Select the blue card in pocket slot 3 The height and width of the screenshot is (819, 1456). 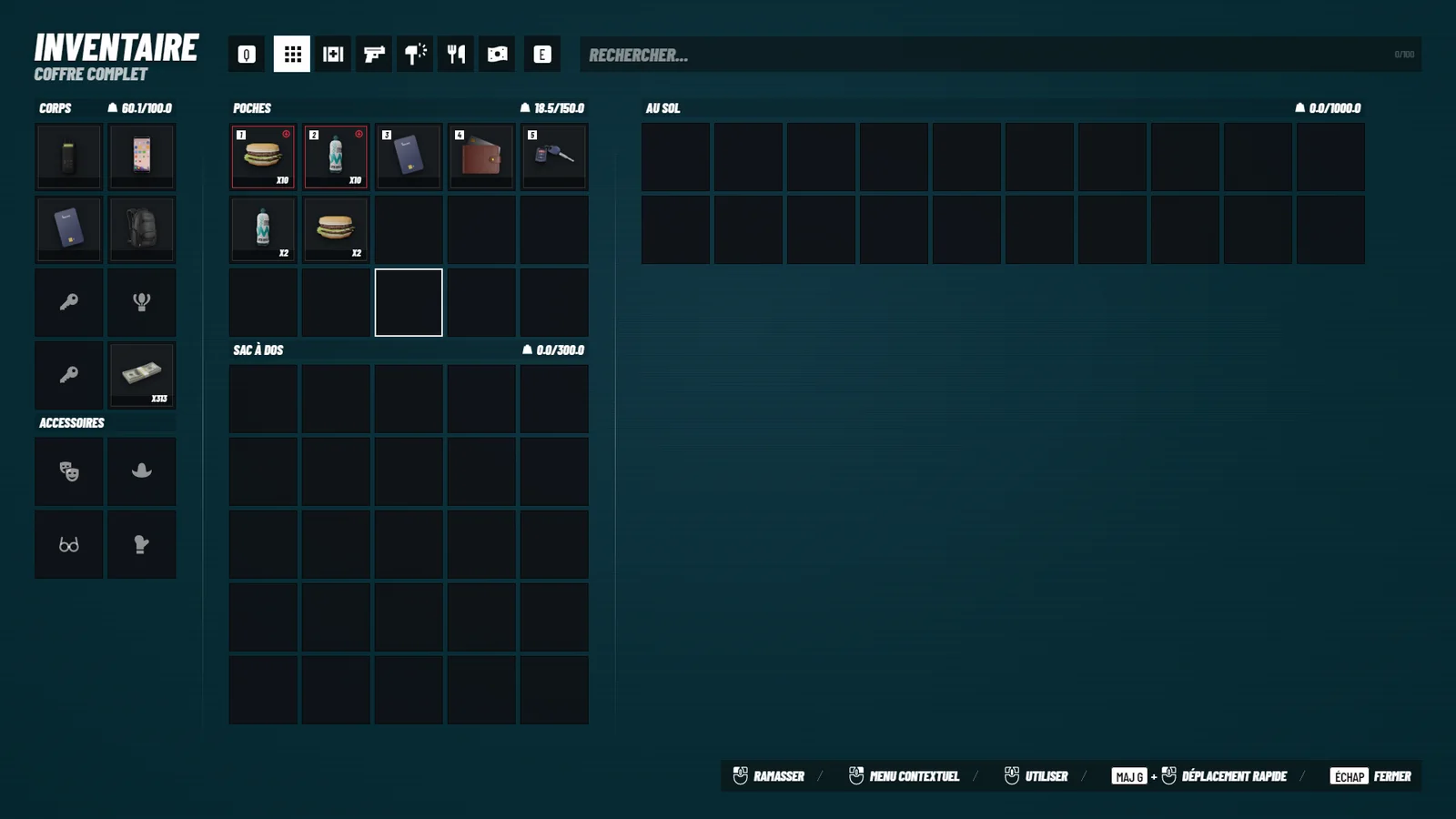tap(409, 157)
